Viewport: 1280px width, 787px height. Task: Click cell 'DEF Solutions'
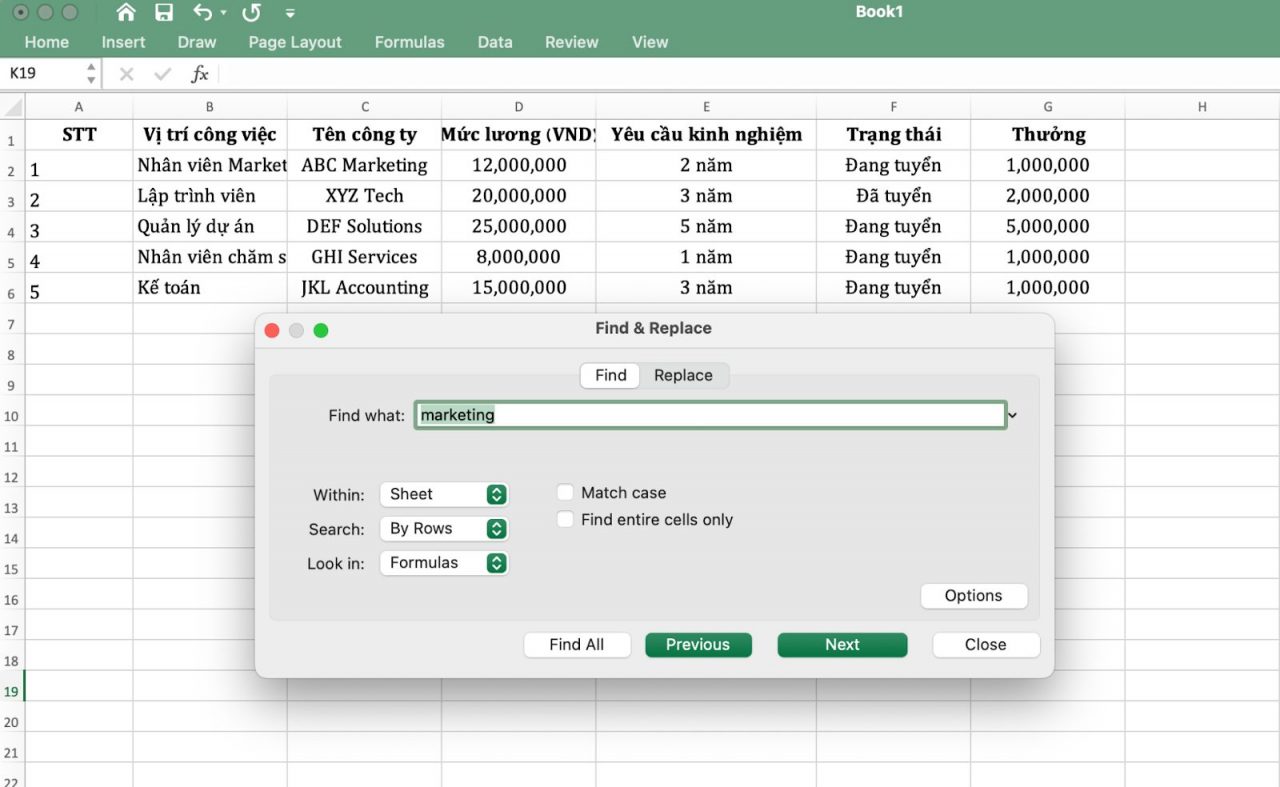point(364,226)
